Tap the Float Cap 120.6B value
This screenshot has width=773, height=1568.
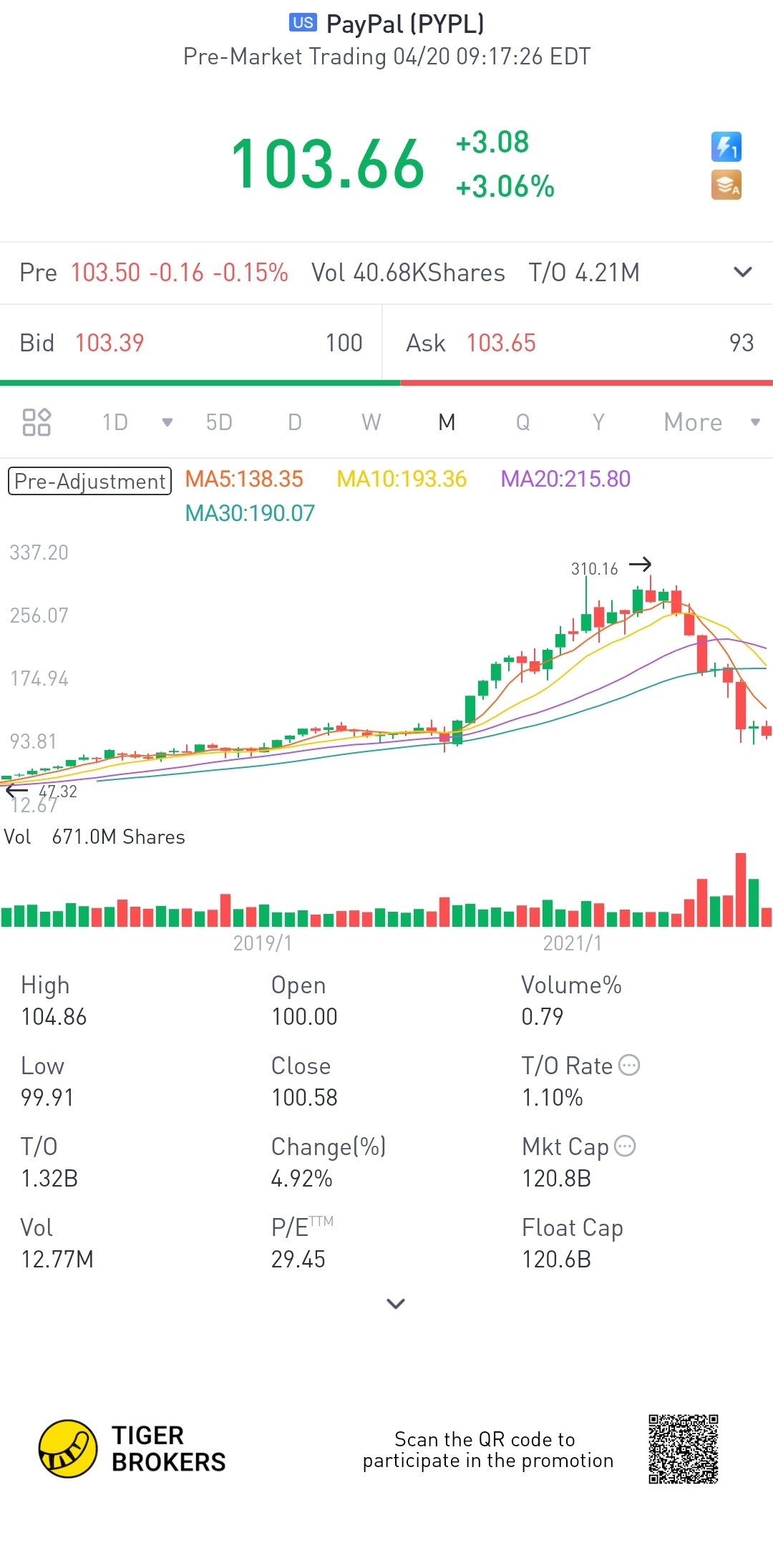coord(557,1259)
